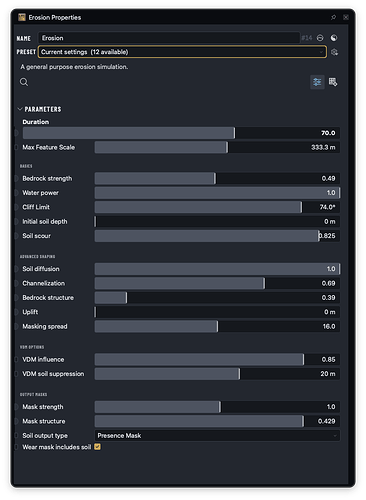This screenshot has height=500, width=366.
Task: Click the VDM influence value 0.85
Action: coord(328,360)
